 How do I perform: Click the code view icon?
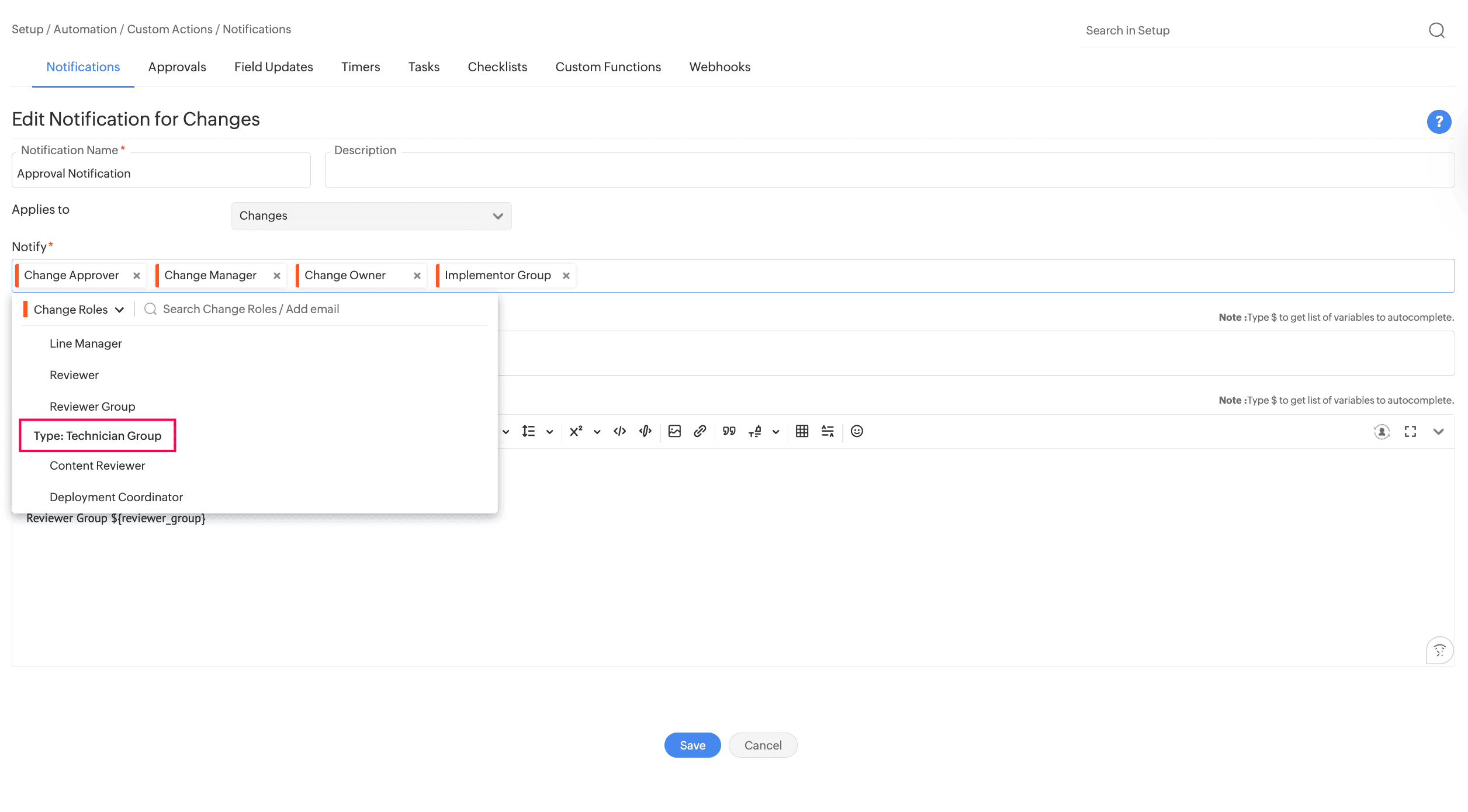(619, 431)
